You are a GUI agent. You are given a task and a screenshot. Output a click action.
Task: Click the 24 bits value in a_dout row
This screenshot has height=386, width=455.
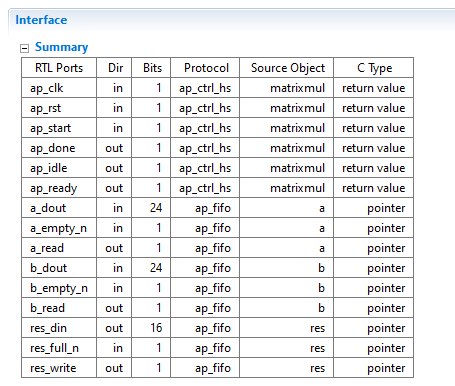[x=156, y=208]
